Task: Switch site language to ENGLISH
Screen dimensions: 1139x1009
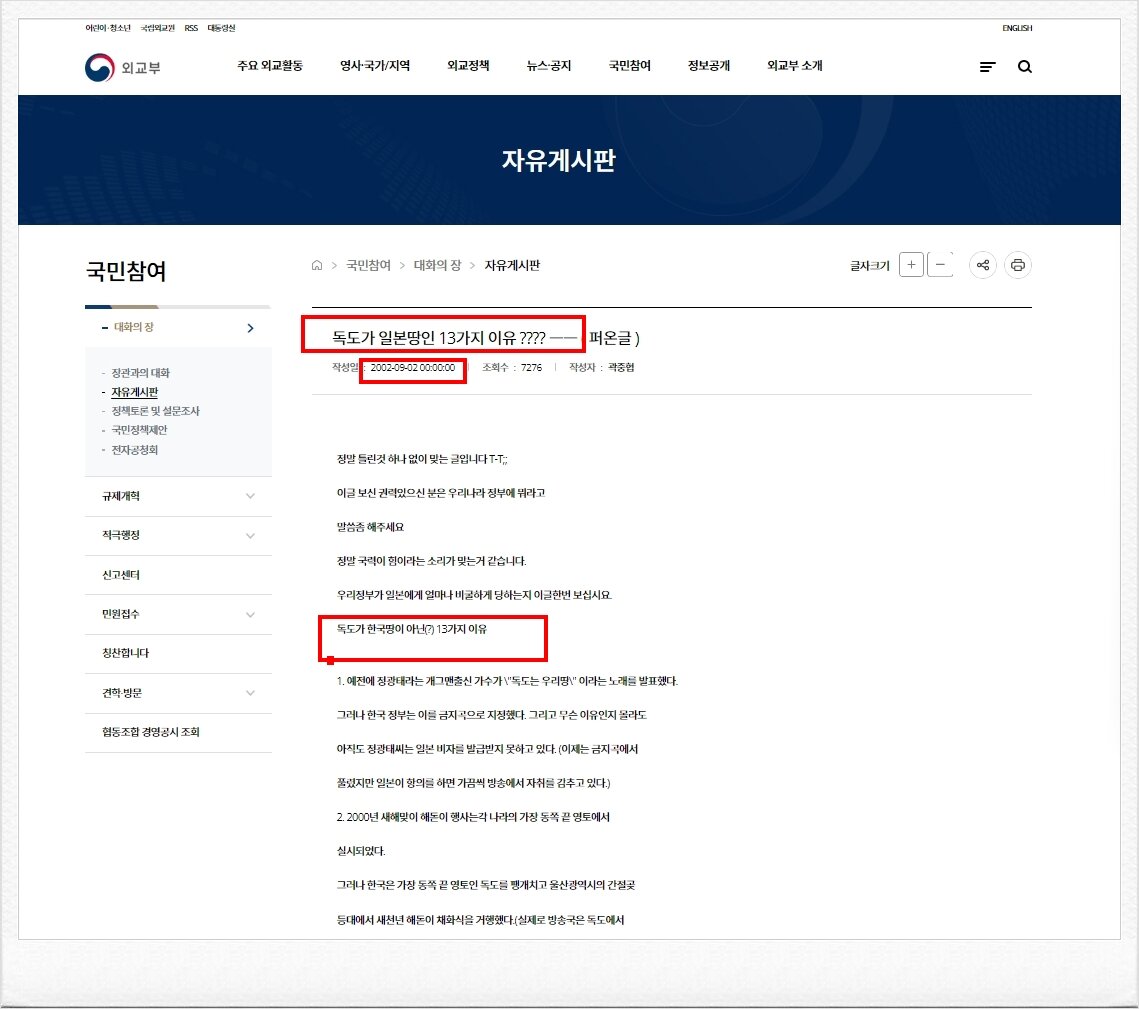Action: tap(1016, 28)
